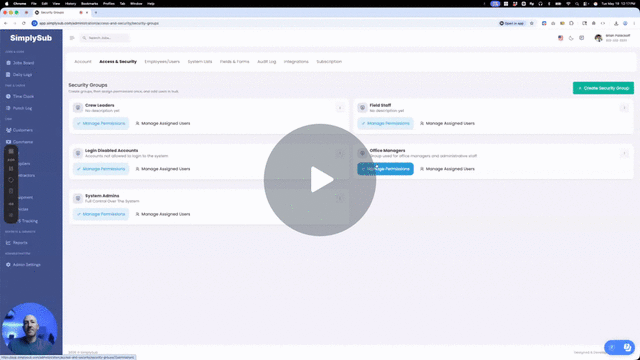The height and width of the screenshot is (360, 640).
Task: Collapse the sidebar with the hamburger icon
Action: [x=72, y=38]
